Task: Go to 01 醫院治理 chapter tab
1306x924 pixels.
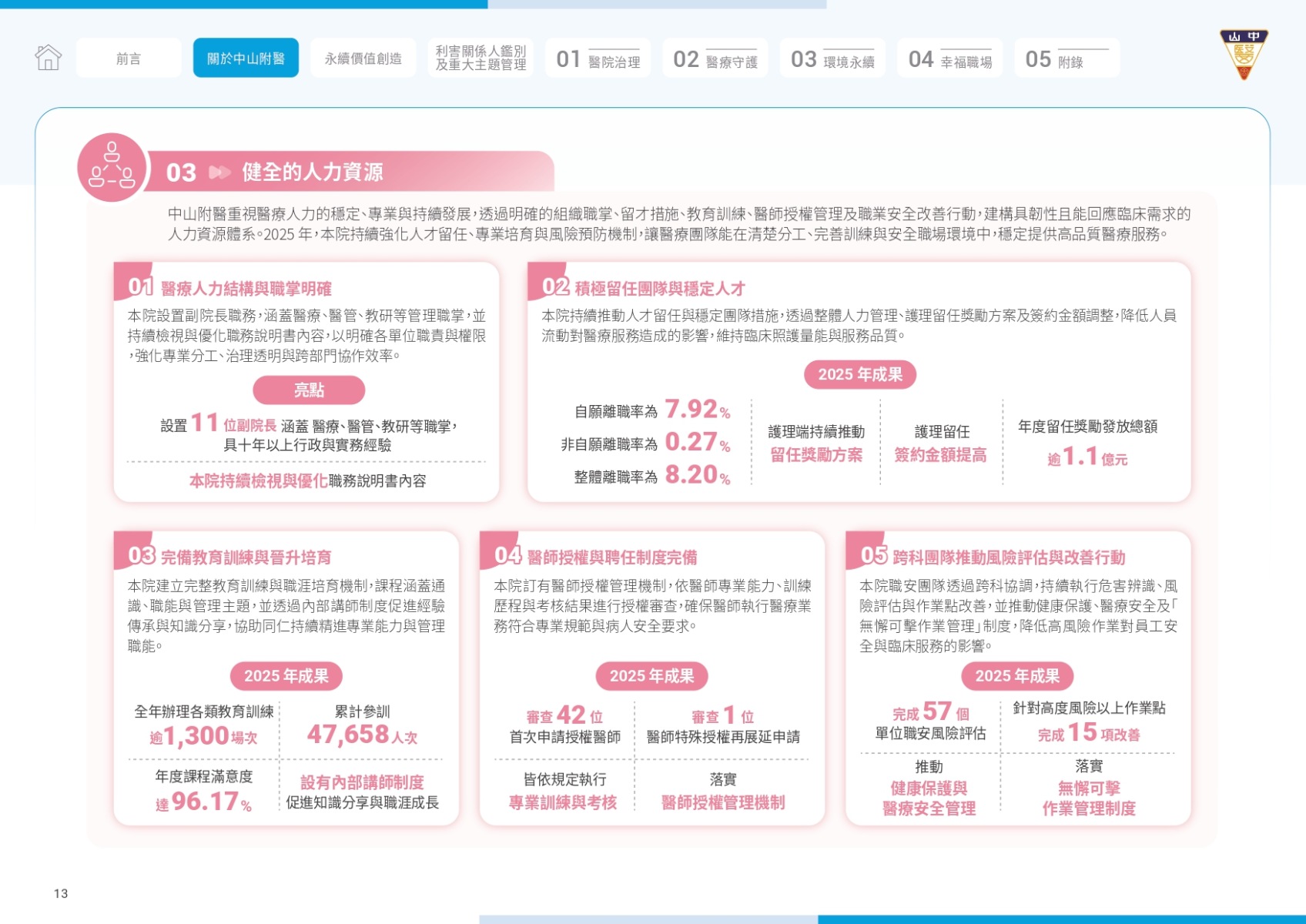Action: pos(598,59)
